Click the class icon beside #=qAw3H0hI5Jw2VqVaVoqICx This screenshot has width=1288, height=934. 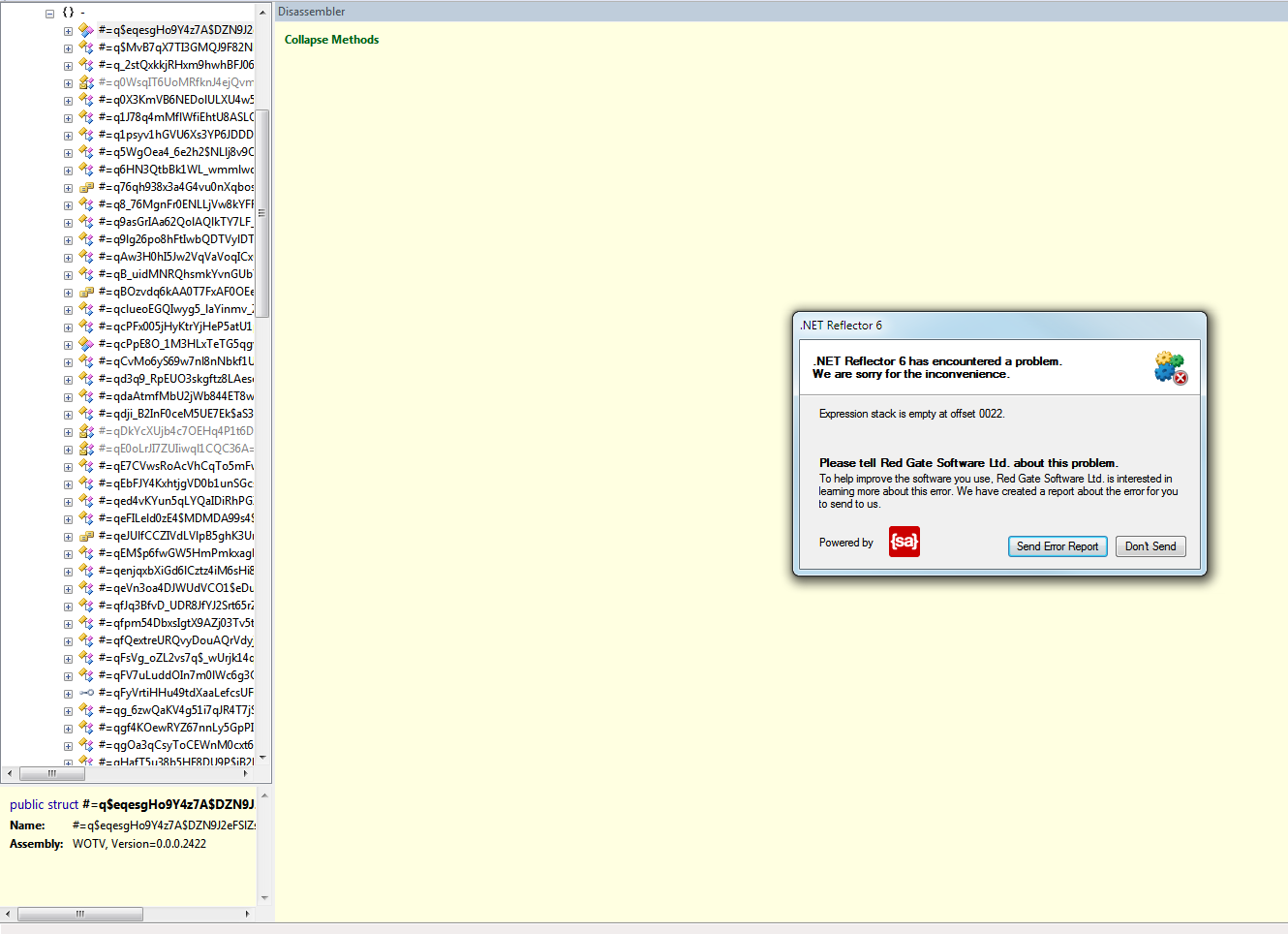(x=86, y=257)
